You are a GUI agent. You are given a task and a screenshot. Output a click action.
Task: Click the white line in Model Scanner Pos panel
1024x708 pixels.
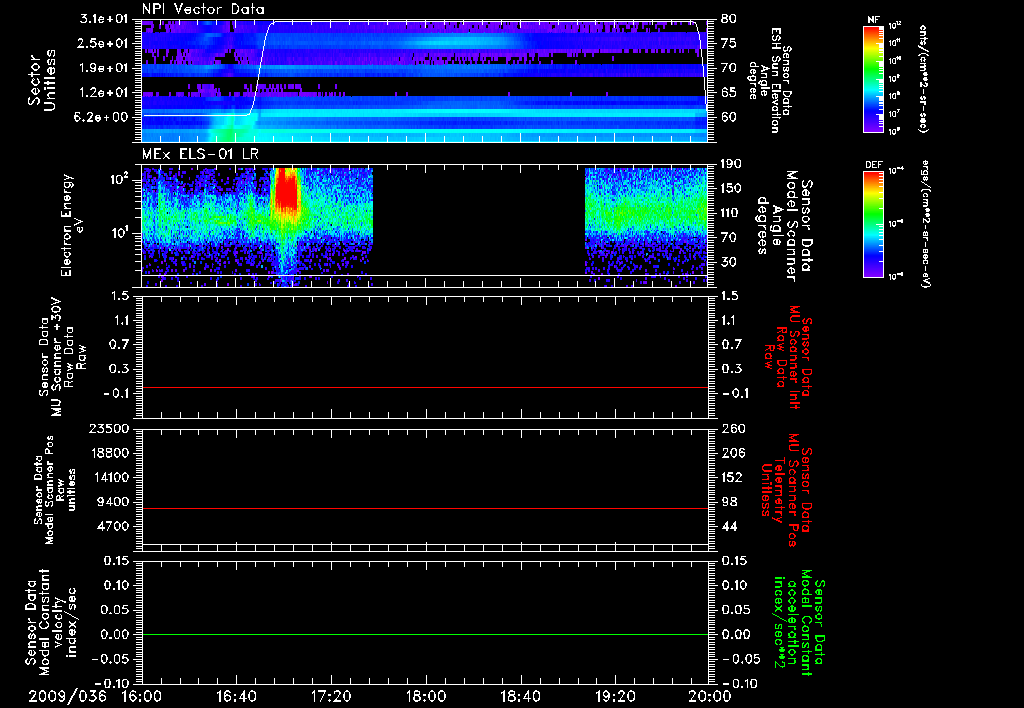(425, 544)
